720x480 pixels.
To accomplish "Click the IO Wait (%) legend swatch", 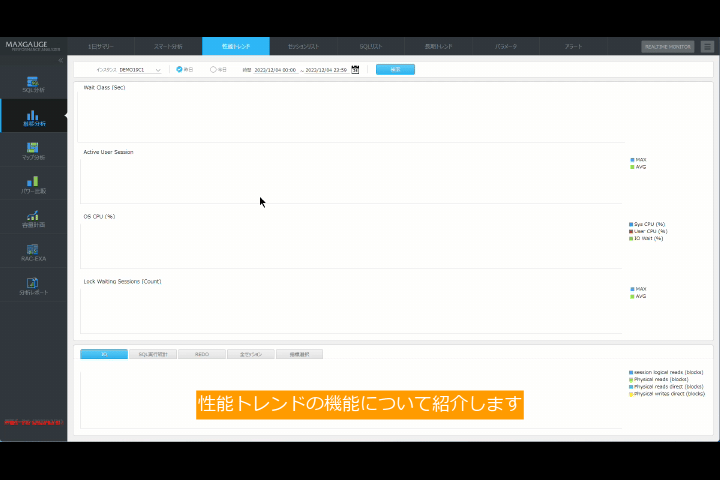I will pyautogui.click(x=631, y=238).
